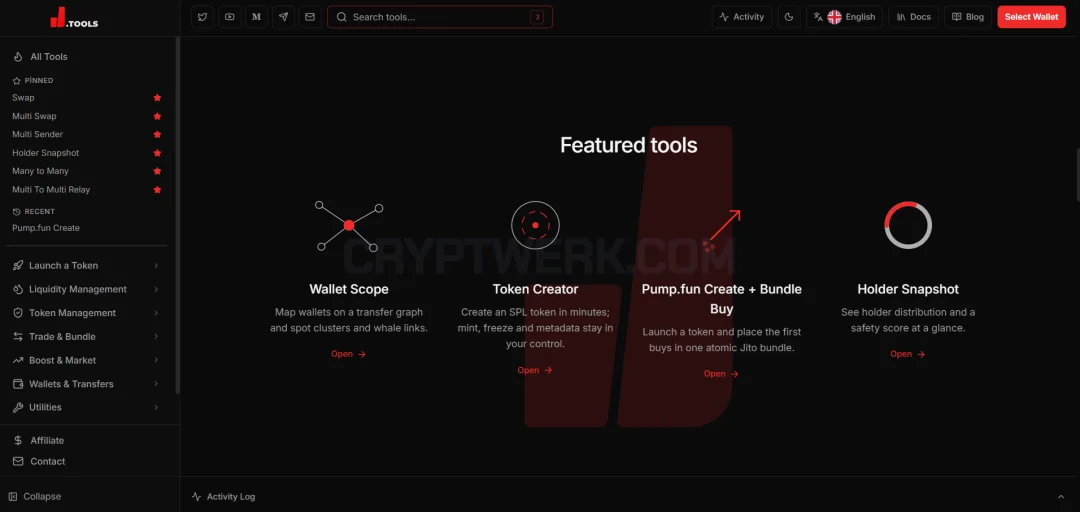Focus the Search tools input field
1080x512 pixels.
439,17
